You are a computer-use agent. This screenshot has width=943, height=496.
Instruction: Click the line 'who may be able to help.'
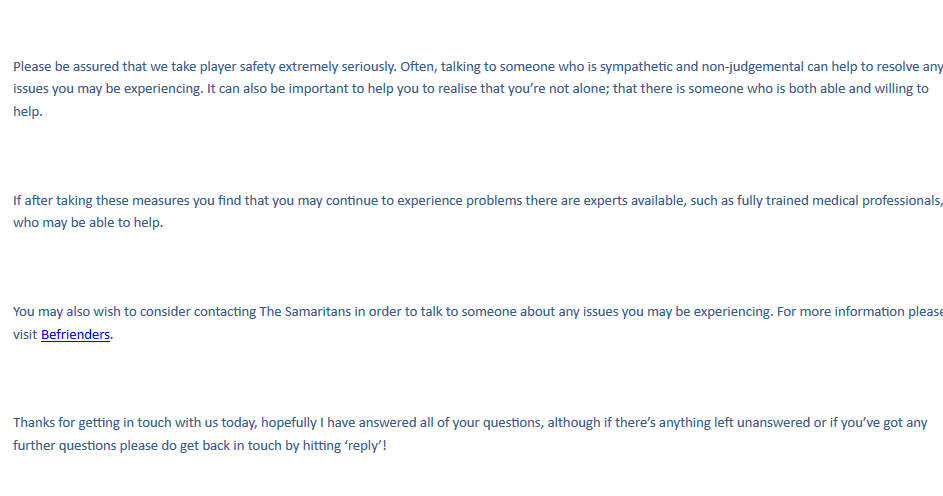point(88,223)
